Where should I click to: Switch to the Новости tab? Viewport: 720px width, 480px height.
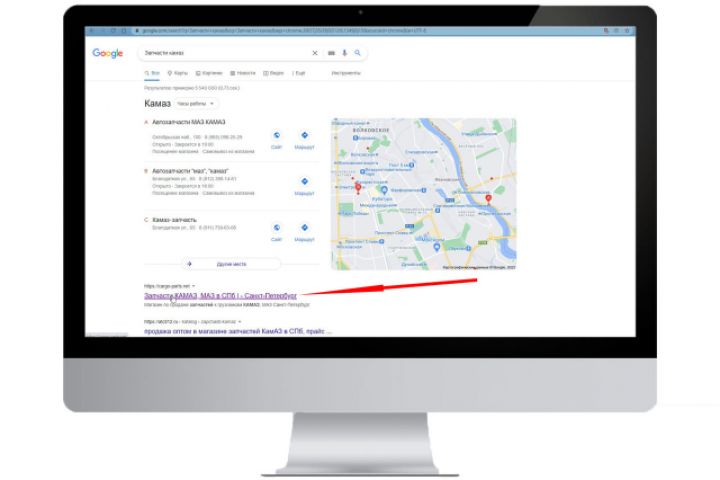click(x=243, y=73)
